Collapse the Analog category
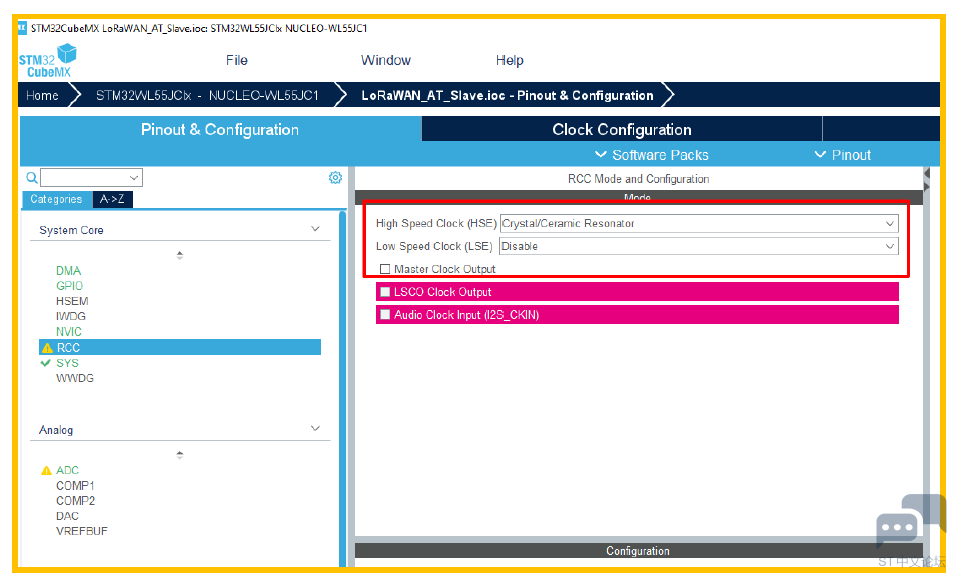This screenshot has width=955, height=577. 315,428
